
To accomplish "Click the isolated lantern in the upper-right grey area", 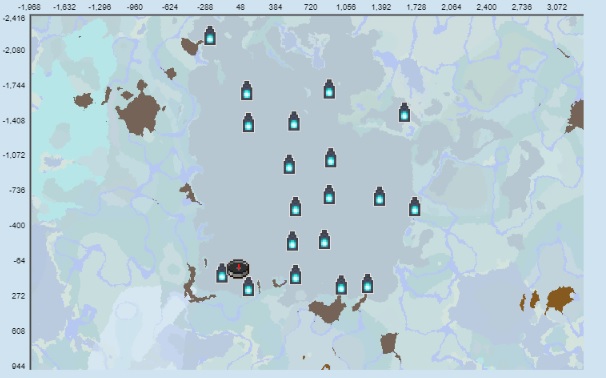I will [x=404, y=112].
